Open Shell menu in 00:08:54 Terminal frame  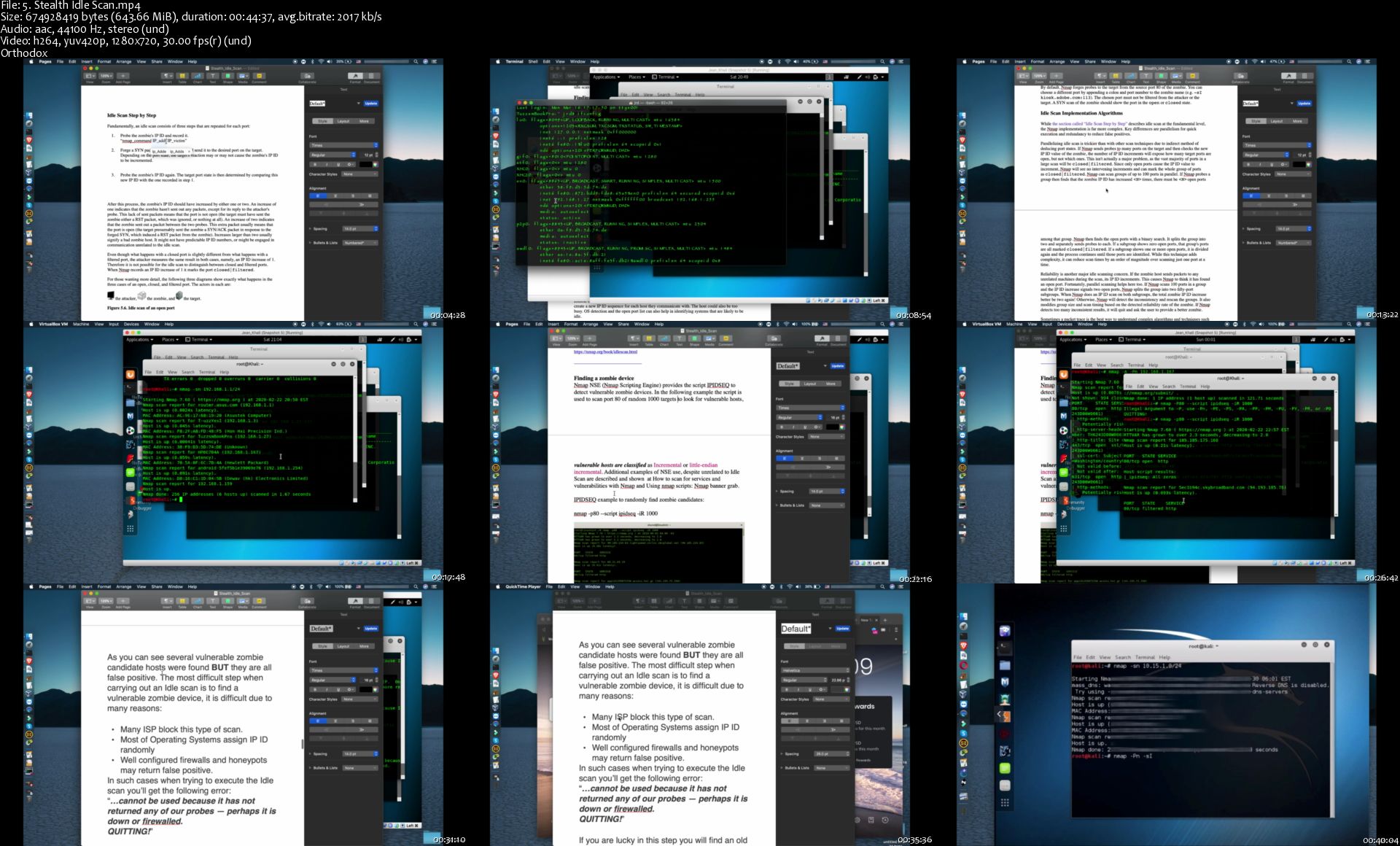(x=533, y=61)
